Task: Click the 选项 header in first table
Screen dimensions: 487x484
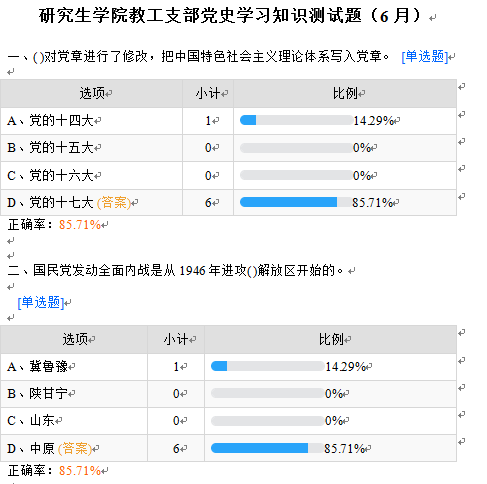Action: 92,93
